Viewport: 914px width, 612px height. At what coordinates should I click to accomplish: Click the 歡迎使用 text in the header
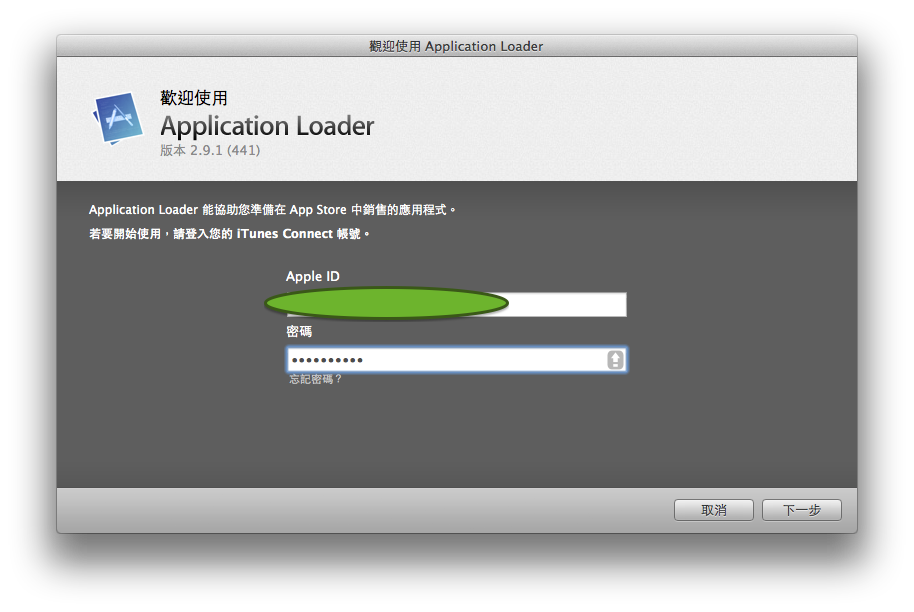click(194, 98)
